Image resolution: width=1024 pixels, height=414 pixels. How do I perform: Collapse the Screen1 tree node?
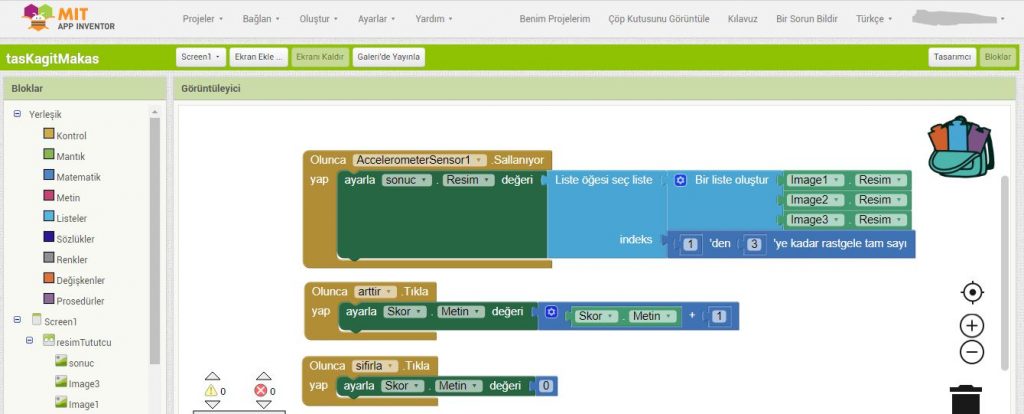17,321
